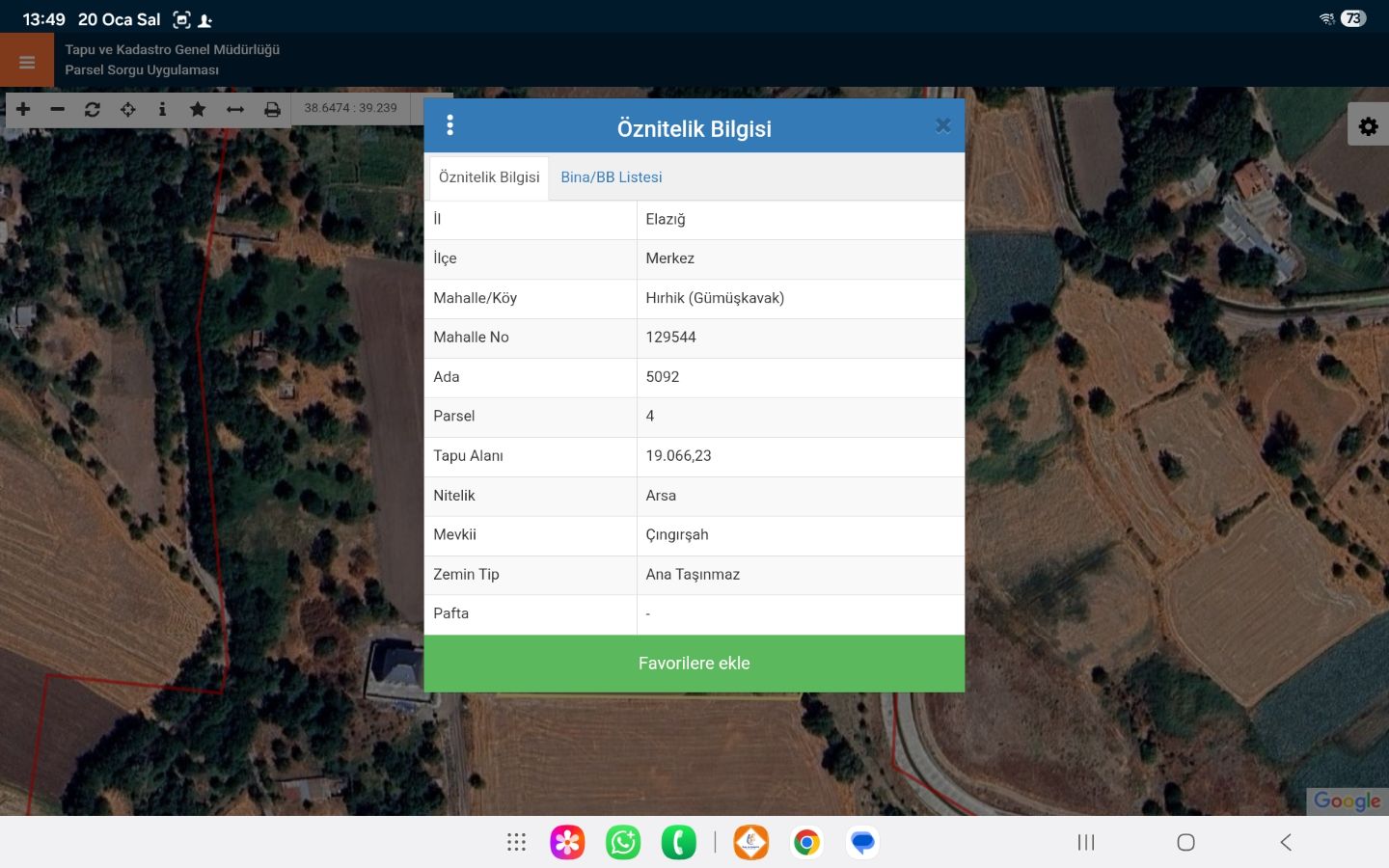The image size is (1389, 868).
Task: Refresh the map view
Action: (93, 109)
